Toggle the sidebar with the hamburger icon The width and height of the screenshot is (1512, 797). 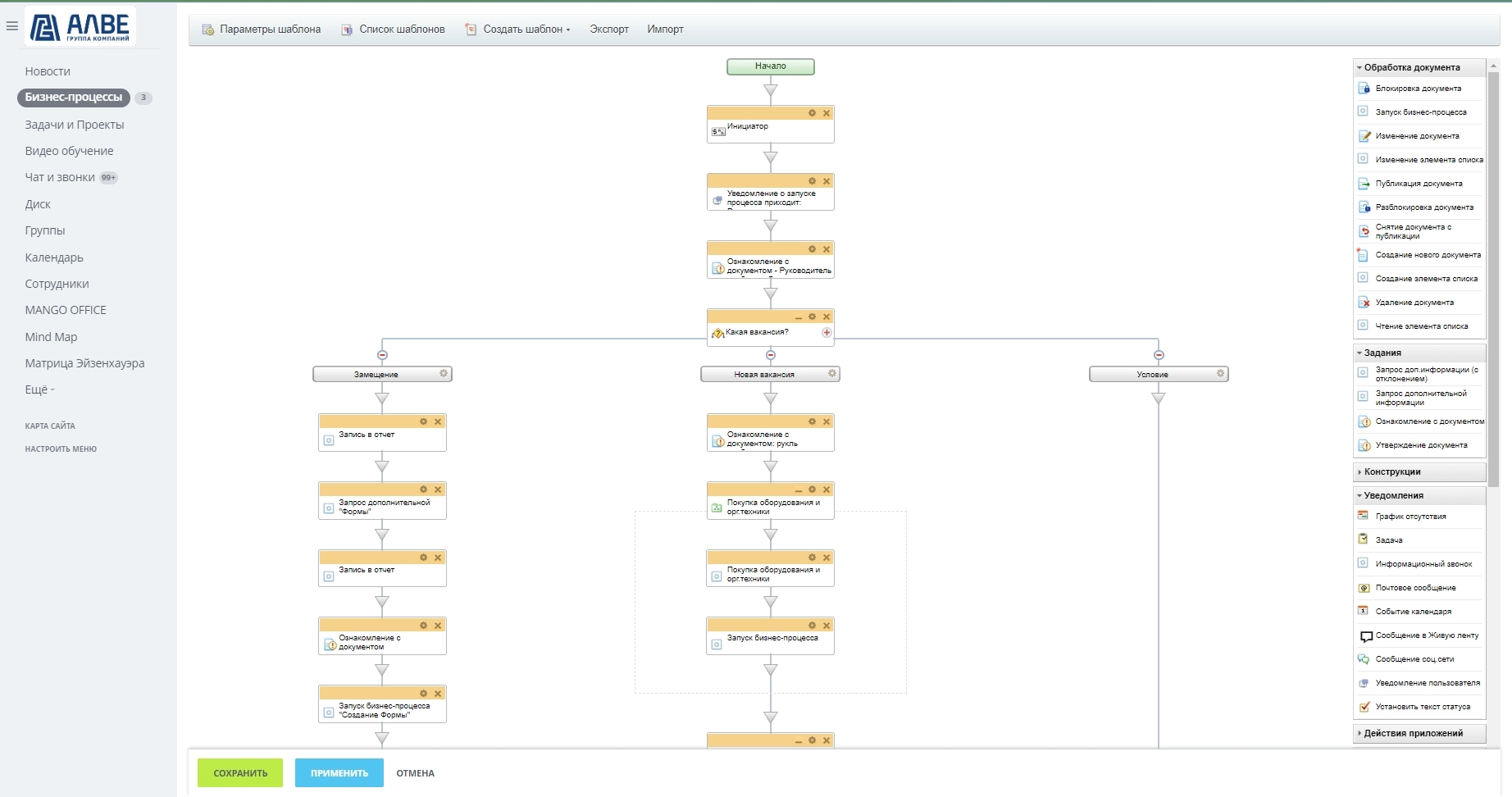(11, 26)
